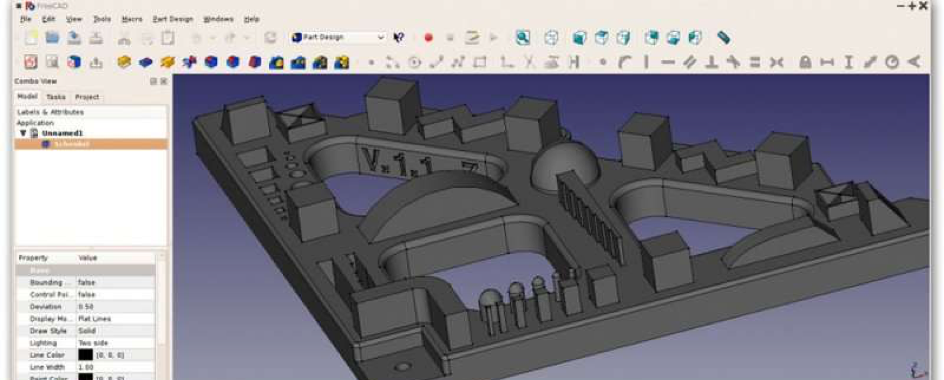Set right view using cube icon
This screenshot has width=944, height=380.
point(623,37)
